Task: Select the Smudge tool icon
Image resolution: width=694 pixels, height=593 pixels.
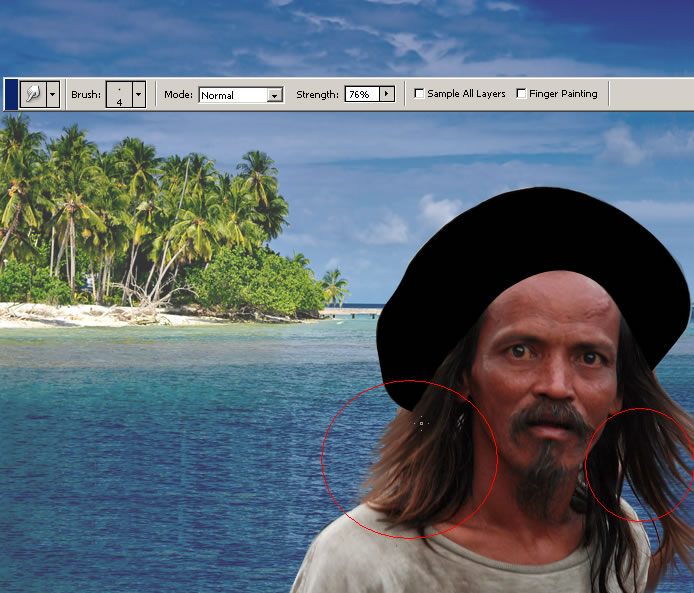Action: click(x=33, y=94)
